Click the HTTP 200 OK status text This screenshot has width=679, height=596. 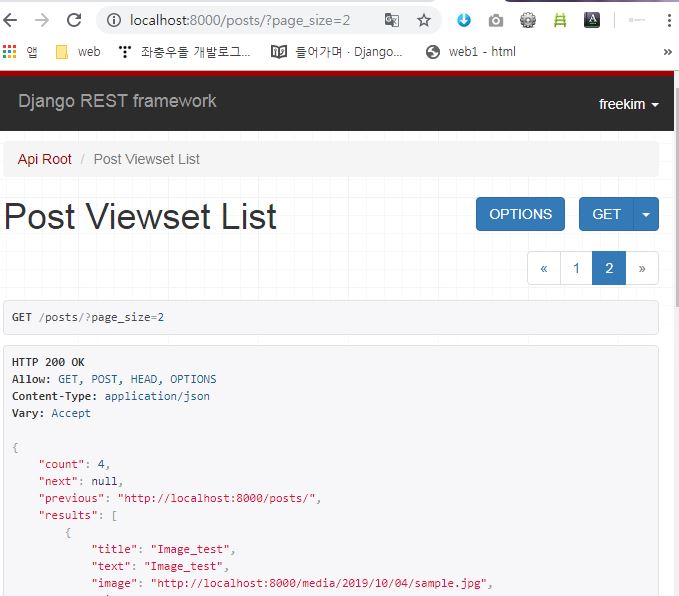[x=48, y=362]
